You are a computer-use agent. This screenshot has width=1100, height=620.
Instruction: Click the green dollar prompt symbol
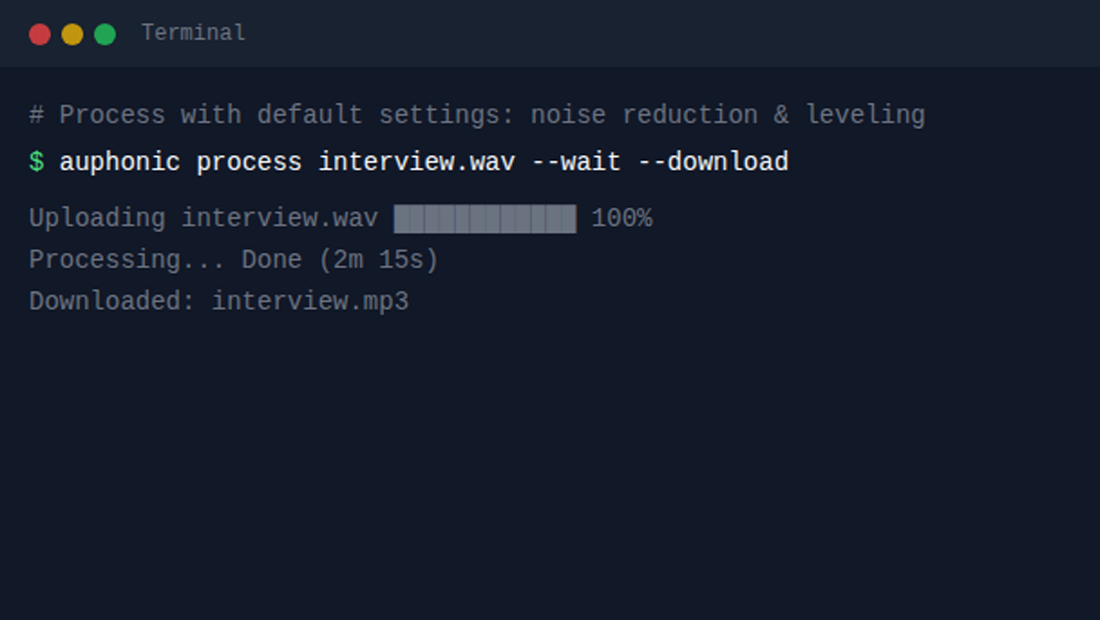36,162
